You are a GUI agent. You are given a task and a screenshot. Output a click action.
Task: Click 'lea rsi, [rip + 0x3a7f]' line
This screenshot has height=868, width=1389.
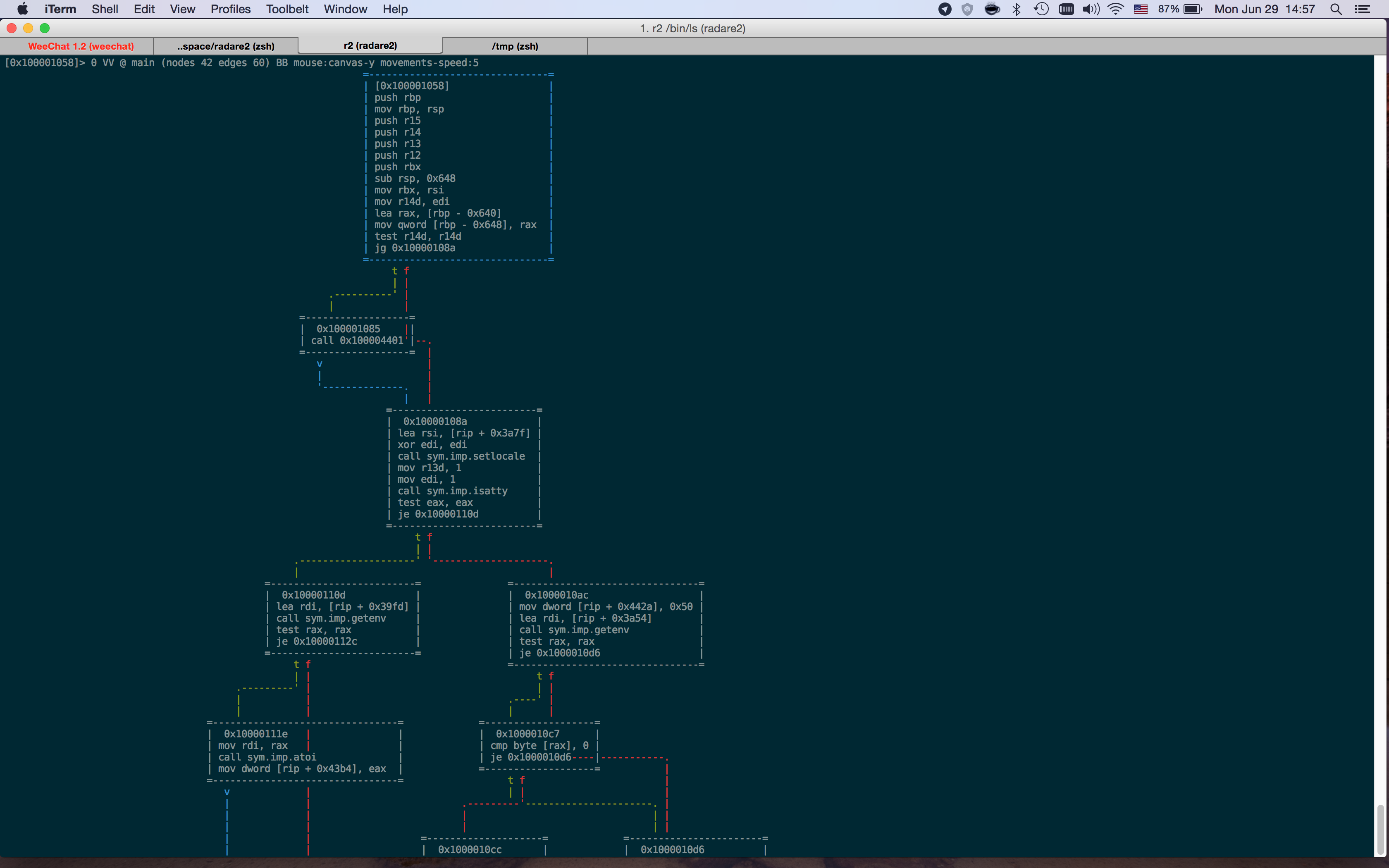pos(464,434)
